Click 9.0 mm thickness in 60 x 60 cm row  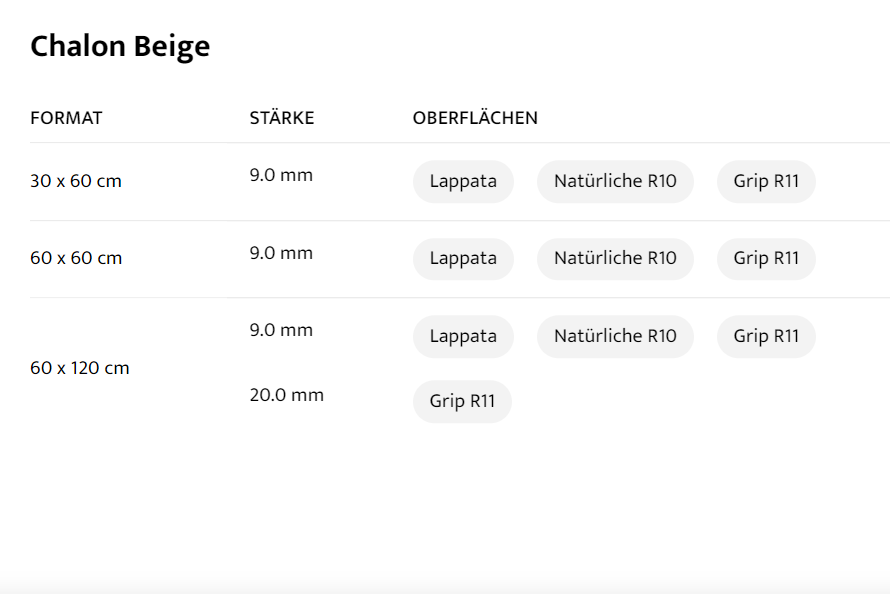click(x=281, y=253)
